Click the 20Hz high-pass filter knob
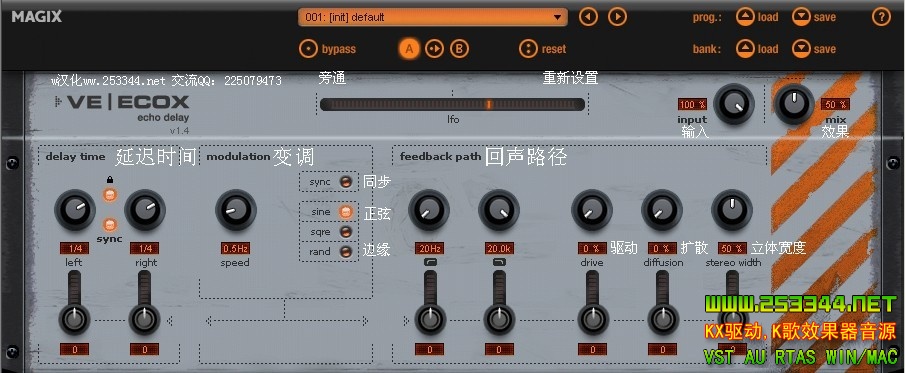 coord(429,210)
